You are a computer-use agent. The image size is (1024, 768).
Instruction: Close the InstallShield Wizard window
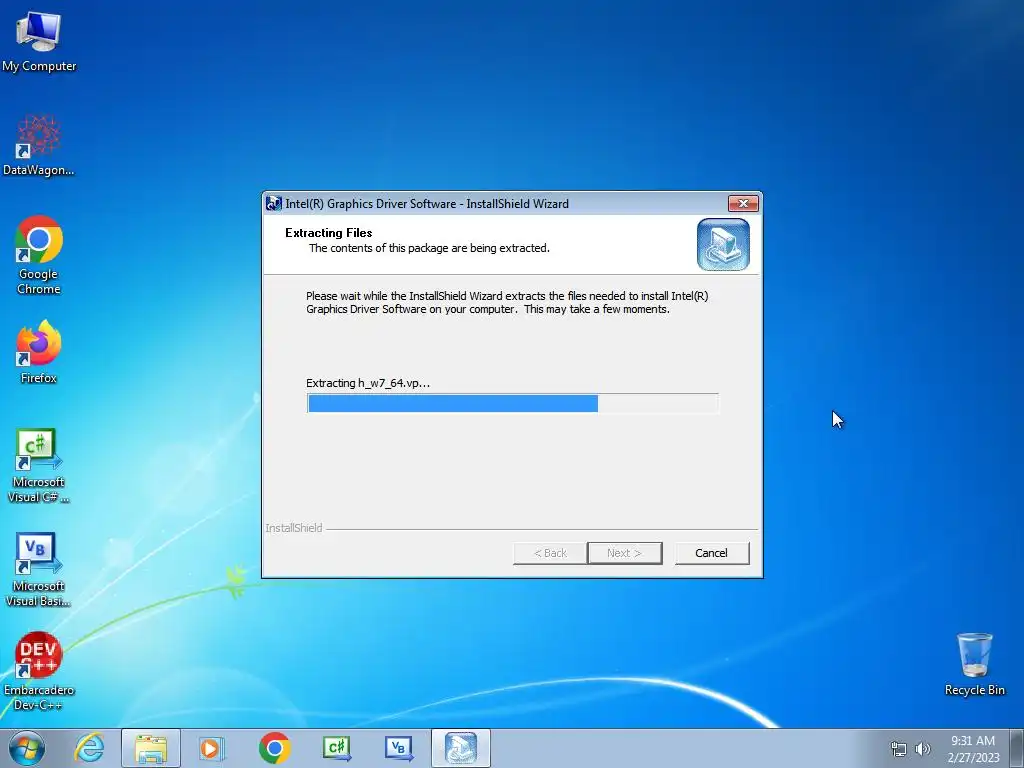(743, 204)
